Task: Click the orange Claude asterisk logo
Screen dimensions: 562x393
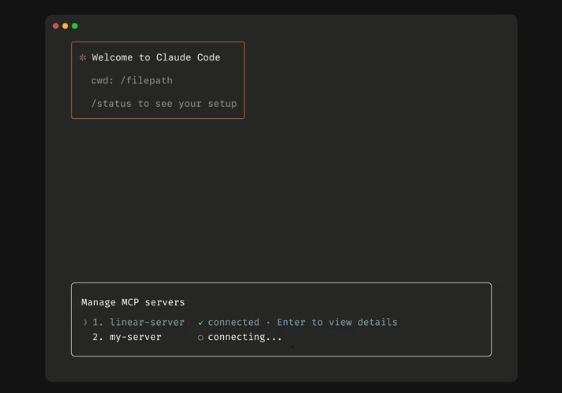Action: tap(83, 57)
